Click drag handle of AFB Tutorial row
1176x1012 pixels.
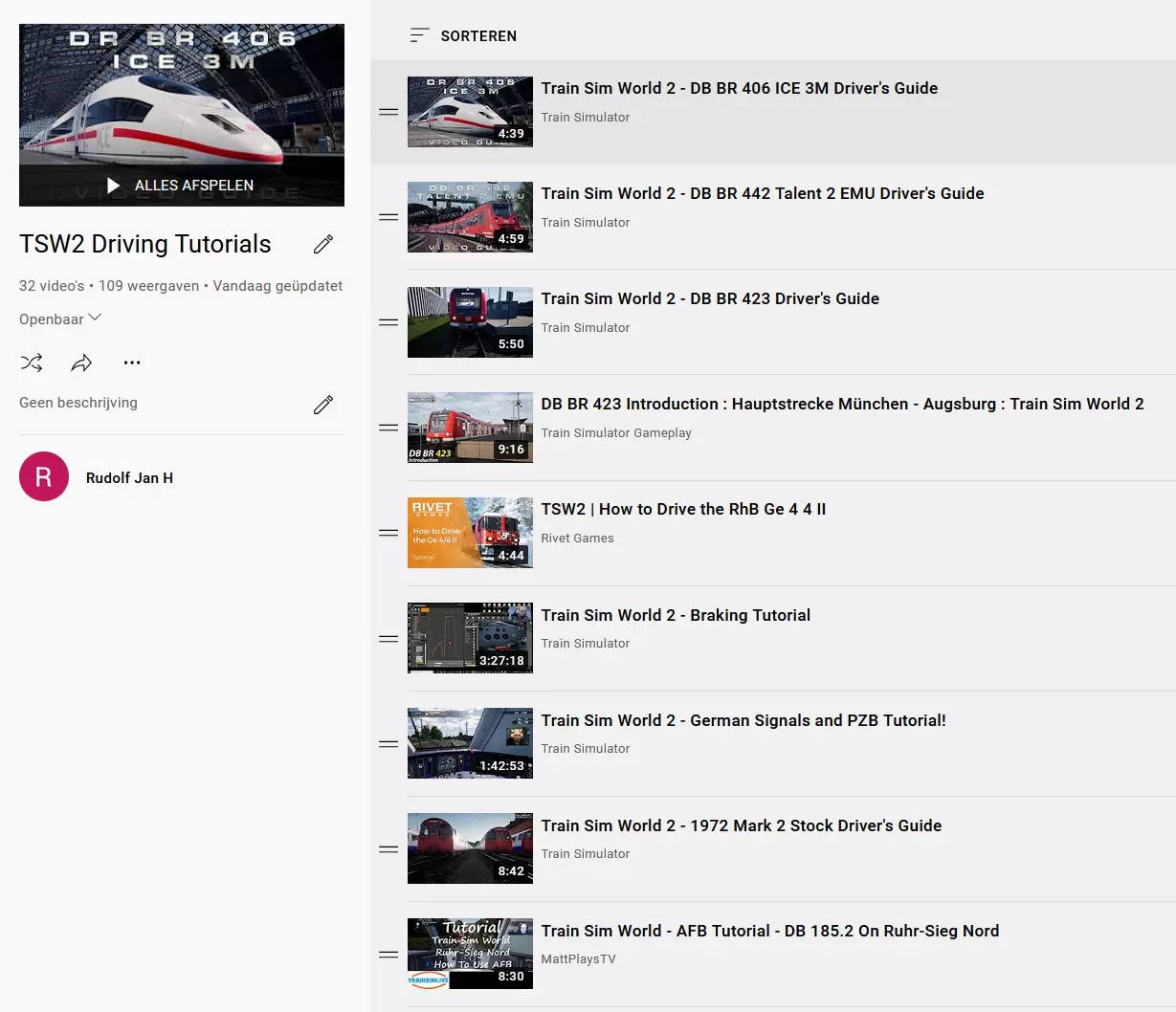tap(388, 955)
